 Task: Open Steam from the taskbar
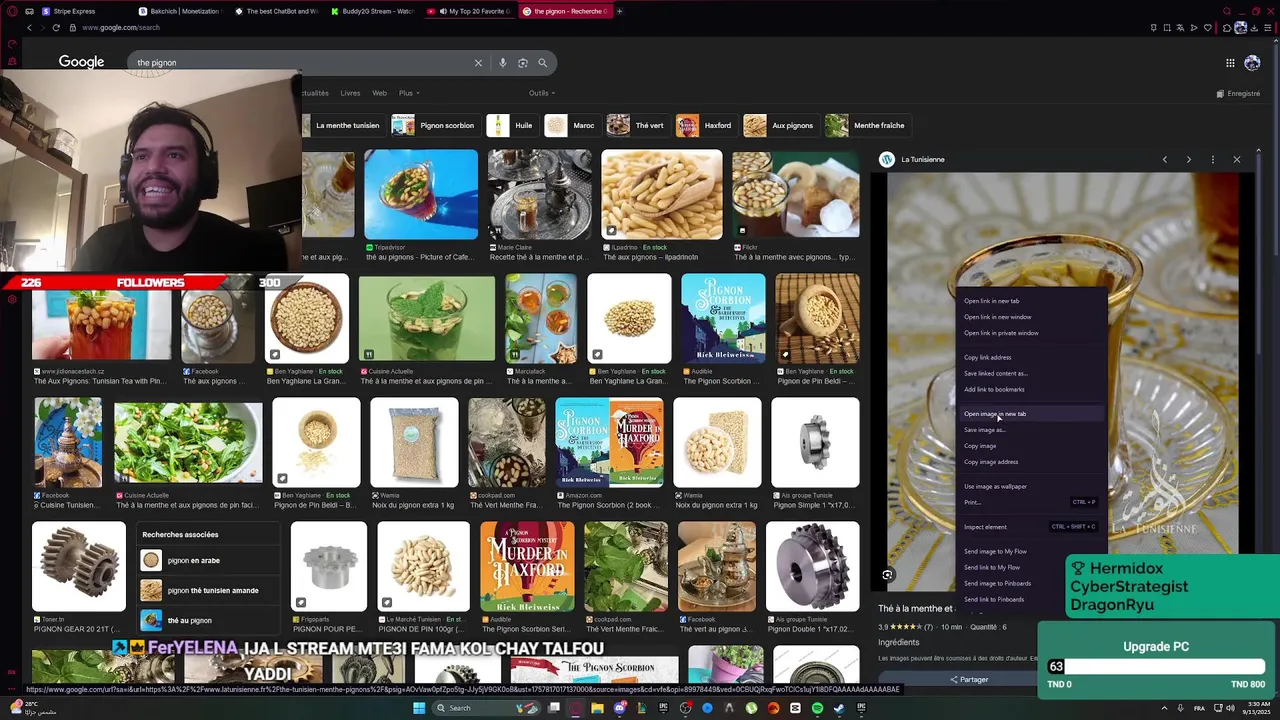[839, 708]
